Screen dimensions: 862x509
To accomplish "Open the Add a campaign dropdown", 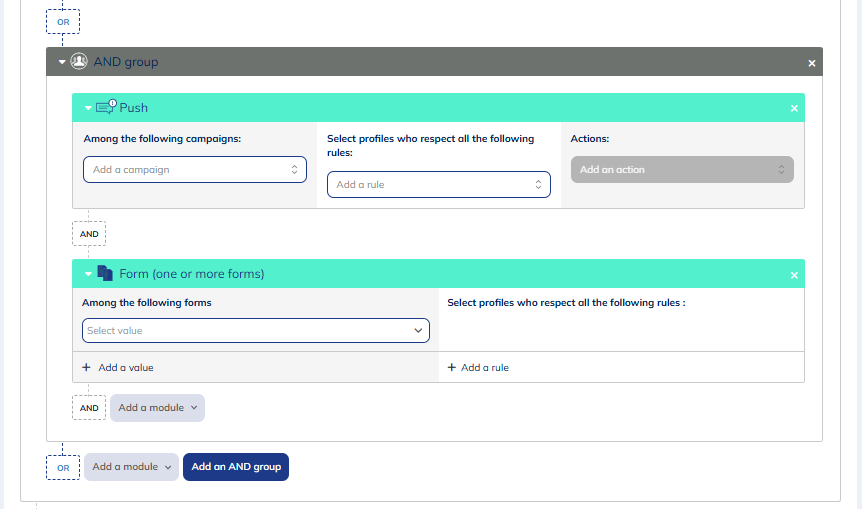I will click(195, 170).
